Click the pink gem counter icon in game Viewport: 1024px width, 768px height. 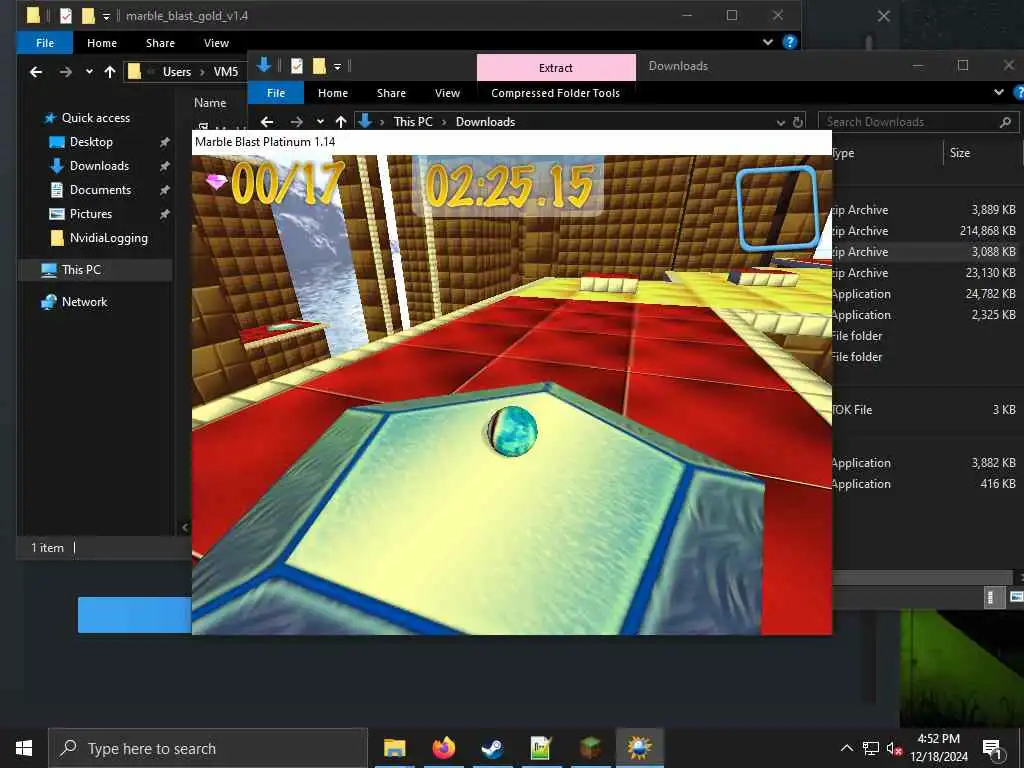(217, 181)
